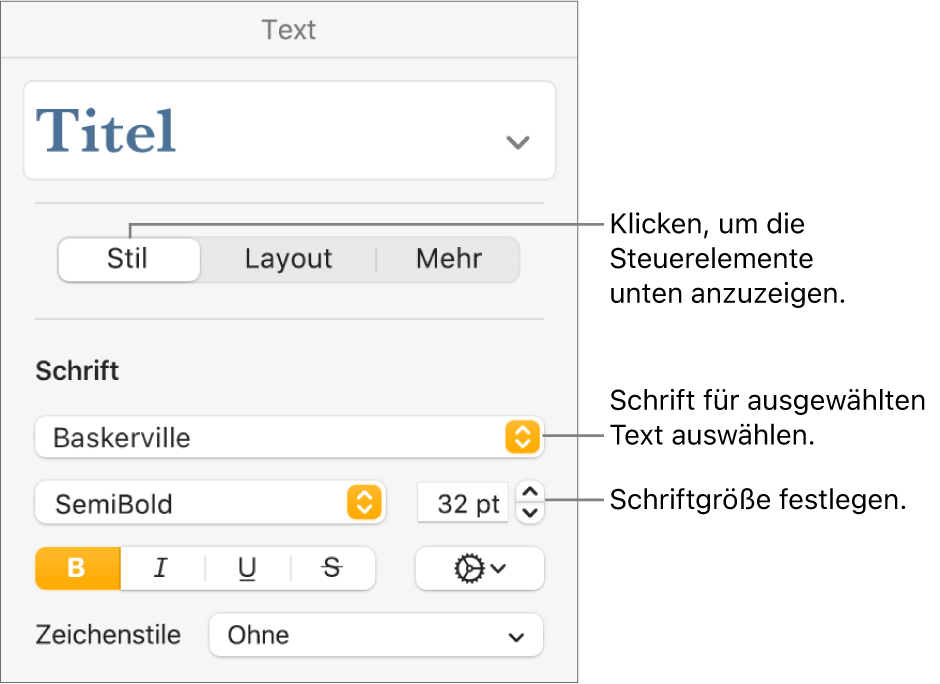Open the Baskerville font dropdown
Screen dimensions: 940x684
[270, 437]
